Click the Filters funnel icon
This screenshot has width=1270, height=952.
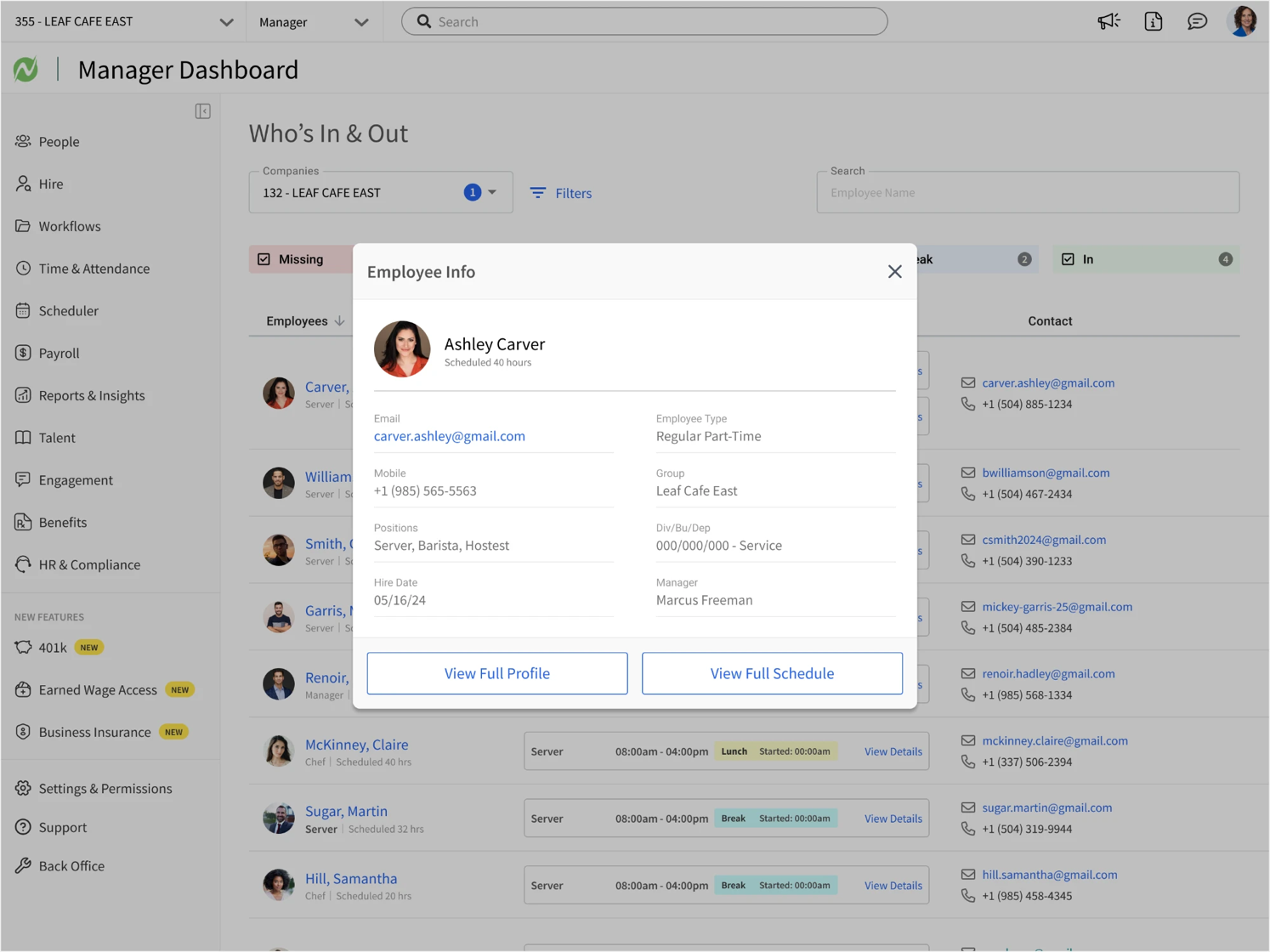[x=538, y=193]
